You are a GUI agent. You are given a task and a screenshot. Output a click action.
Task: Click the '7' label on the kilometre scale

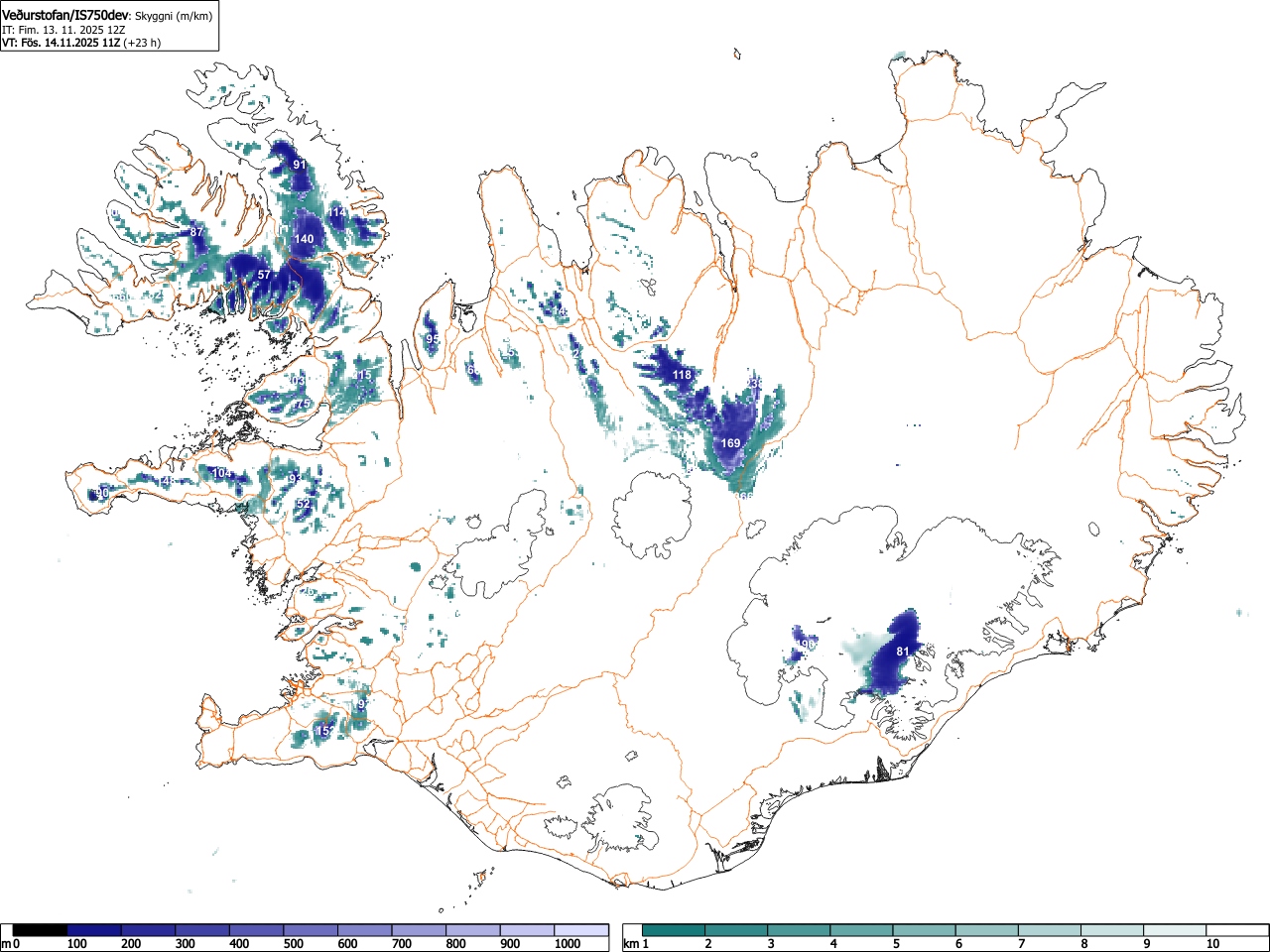click(x=1021, y=944)
